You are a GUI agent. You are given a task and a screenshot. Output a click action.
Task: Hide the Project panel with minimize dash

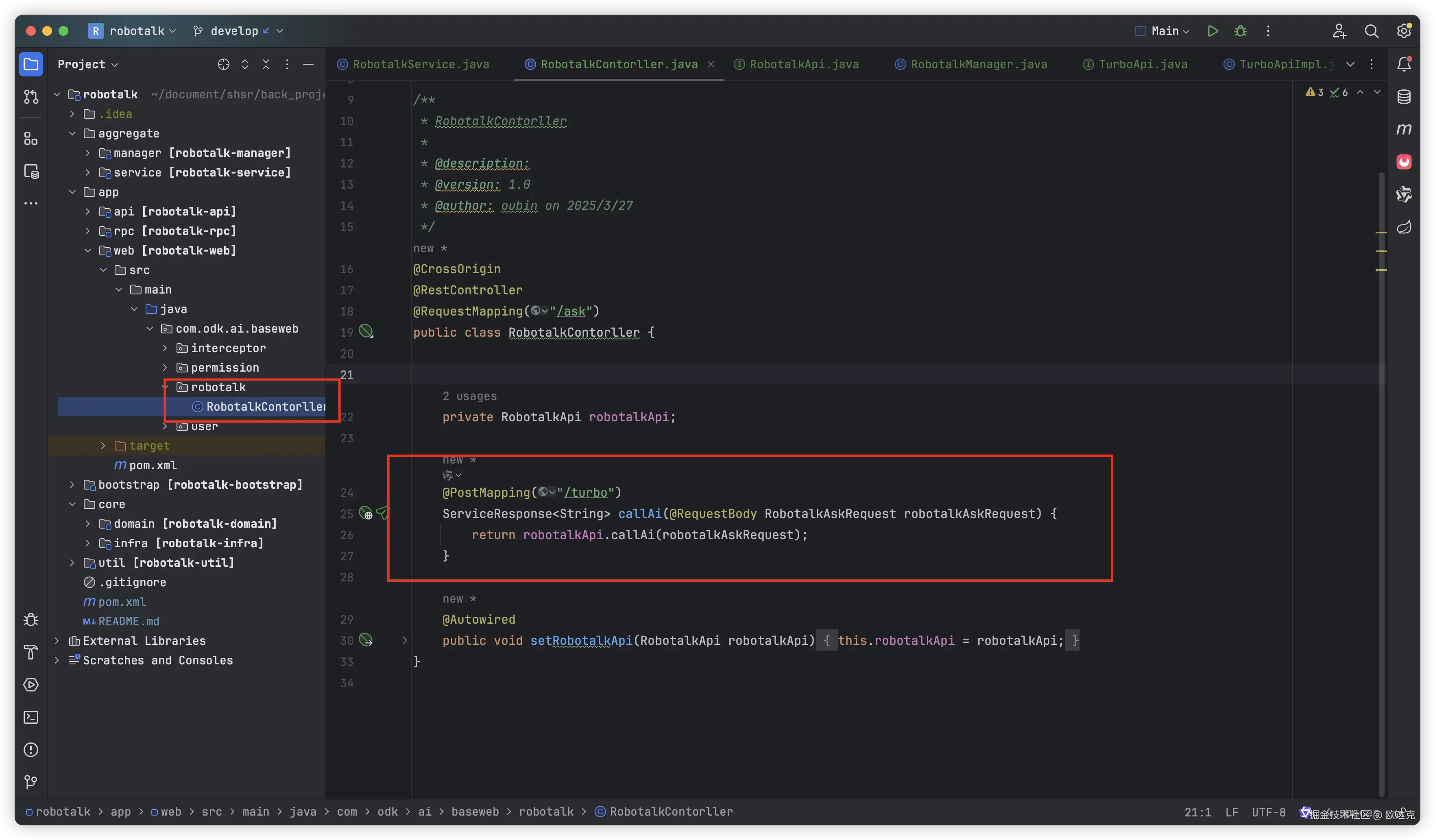[308, 64]
